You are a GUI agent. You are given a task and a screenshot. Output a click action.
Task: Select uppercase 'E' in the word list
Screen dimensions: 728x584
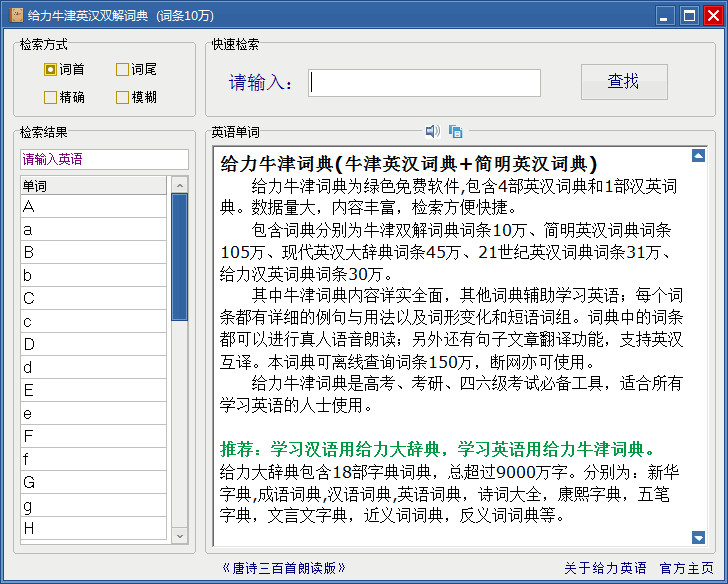93,390
